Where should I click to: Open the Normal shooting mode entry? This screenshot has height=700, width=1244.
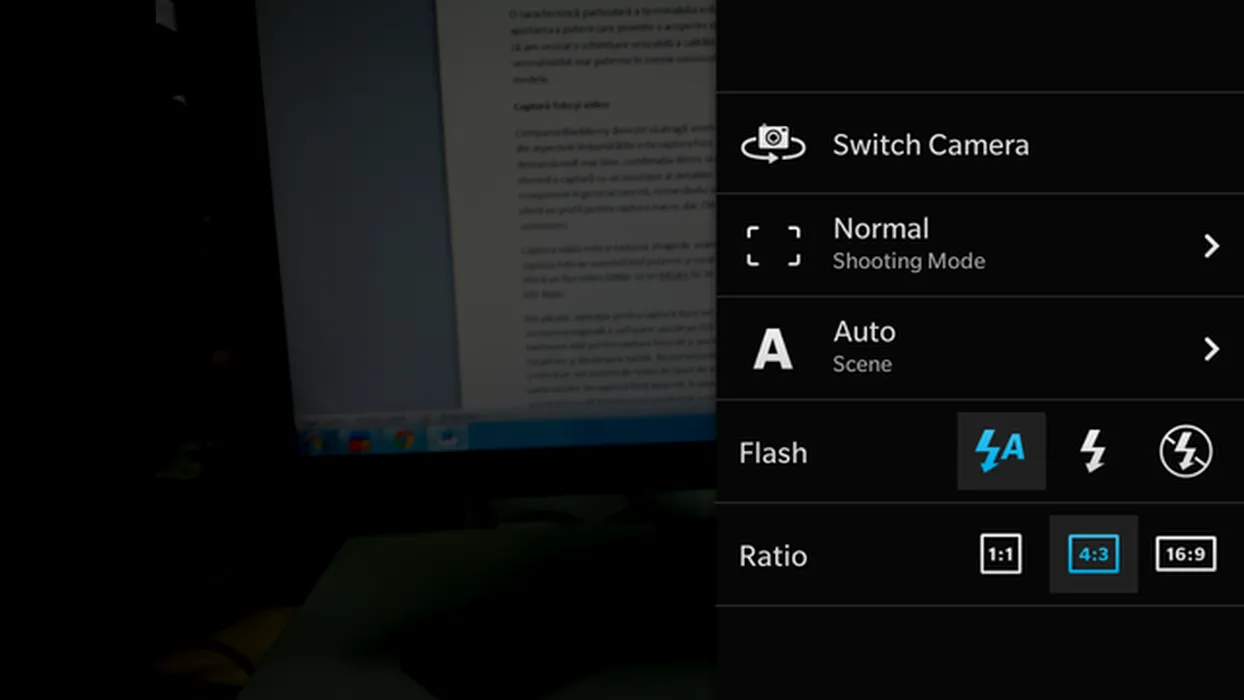point(881,229)
